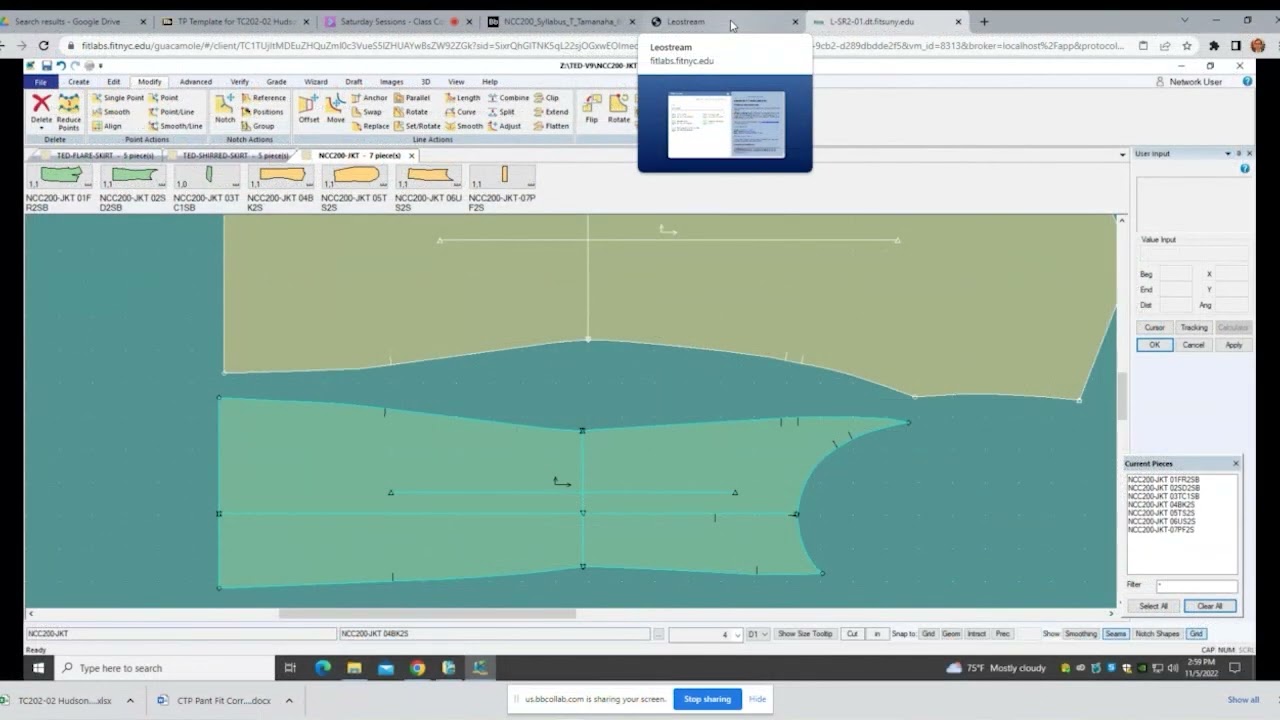Click the Save icon in quick access bar
1280x720 pixels.
[47, 66]
